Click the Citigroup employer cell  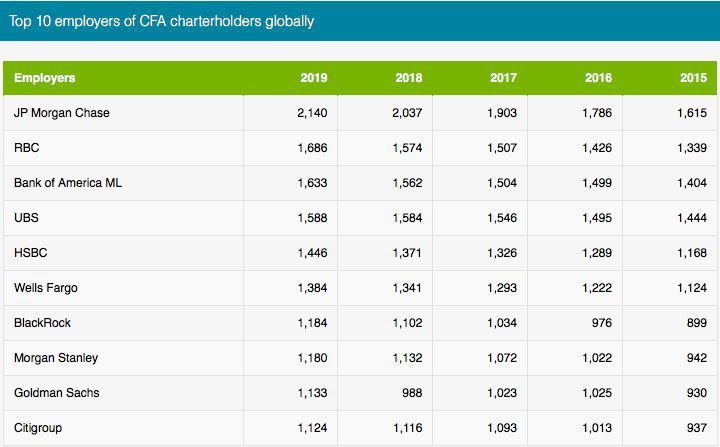tap(40, 428)
